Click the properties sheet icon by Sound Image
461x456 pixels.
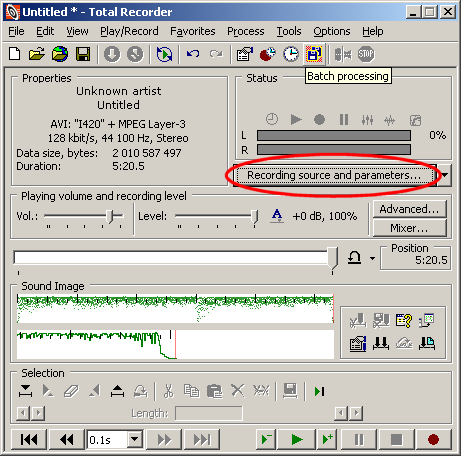pos(358,343)
